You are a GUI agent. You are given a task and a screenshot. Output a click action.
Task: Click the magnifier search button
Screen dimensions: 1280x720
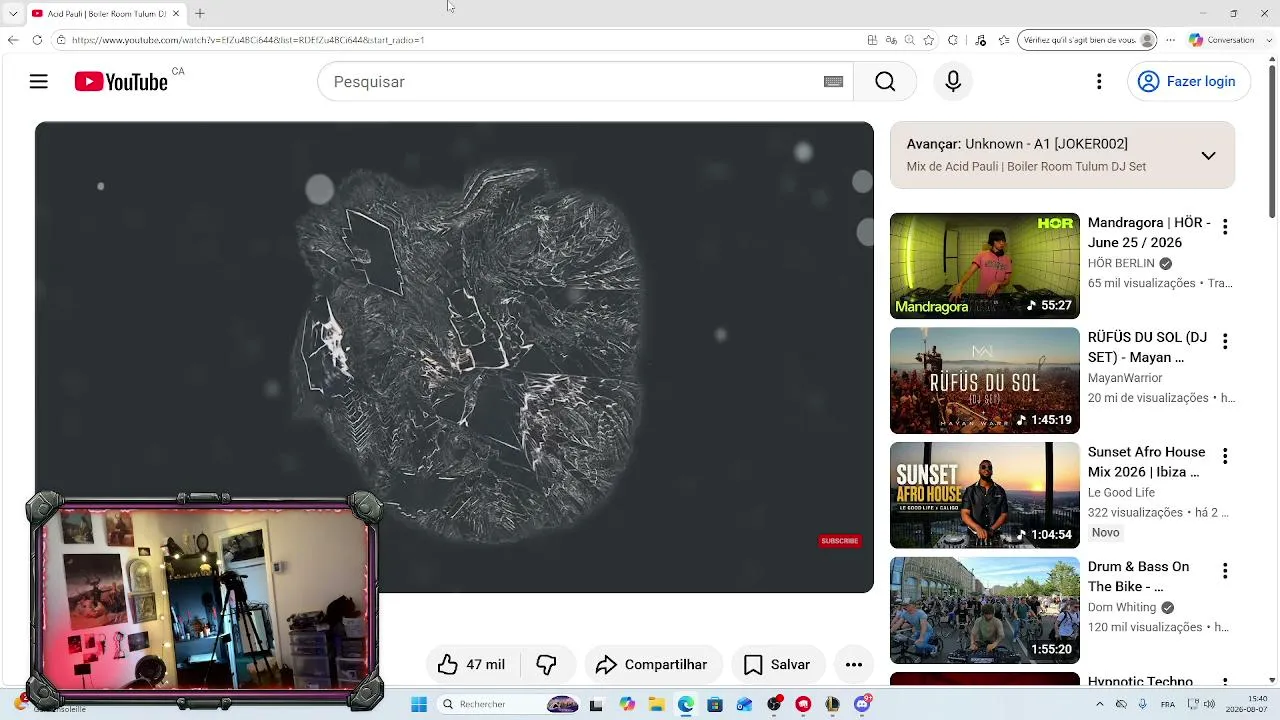point(885,82)
